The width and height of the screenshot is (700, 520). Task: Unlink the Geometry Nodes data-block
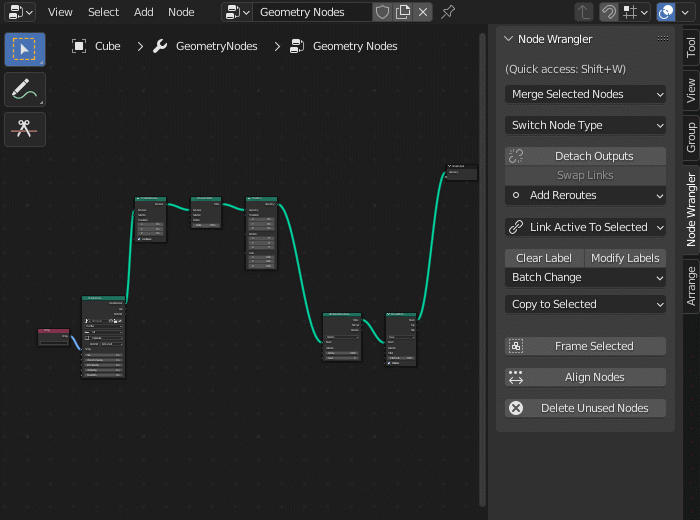click(423, 12)
